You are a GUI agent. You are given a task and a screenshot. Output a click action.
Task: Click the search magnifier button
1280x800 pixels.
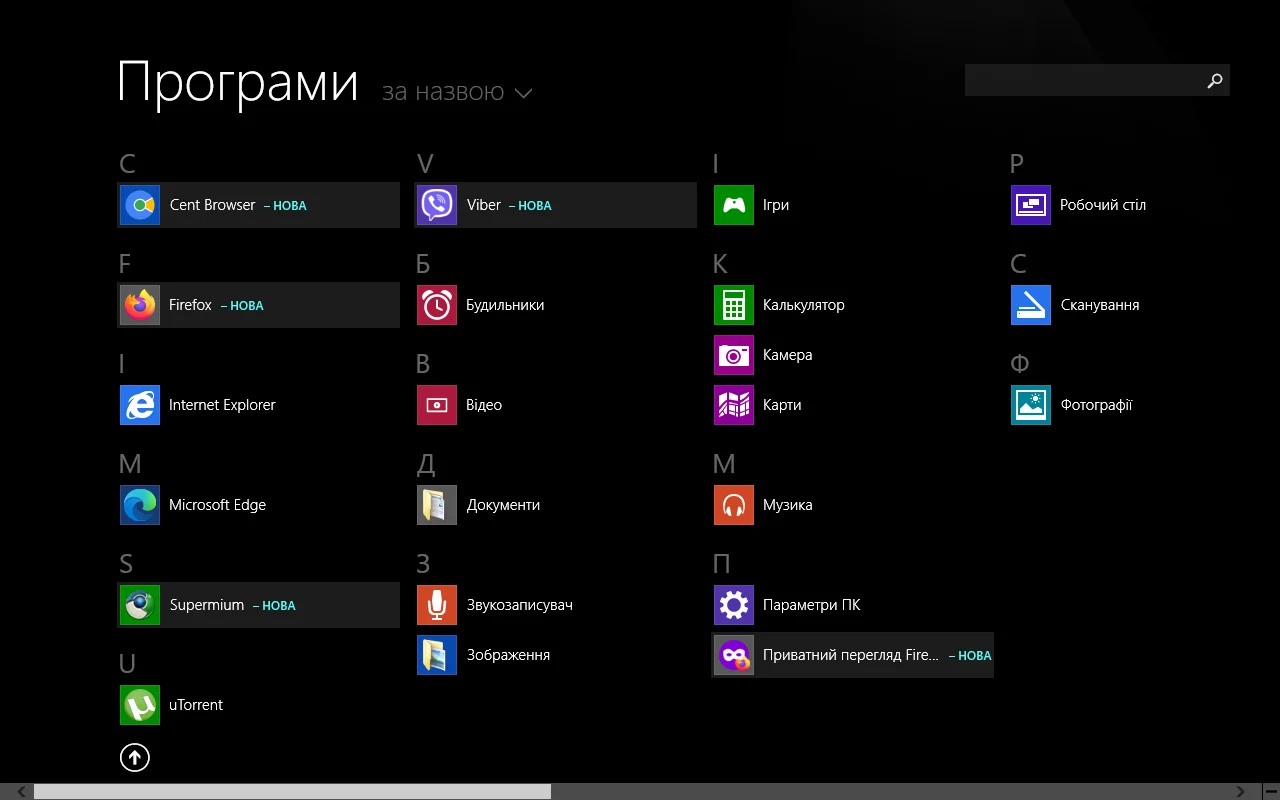1214,80
